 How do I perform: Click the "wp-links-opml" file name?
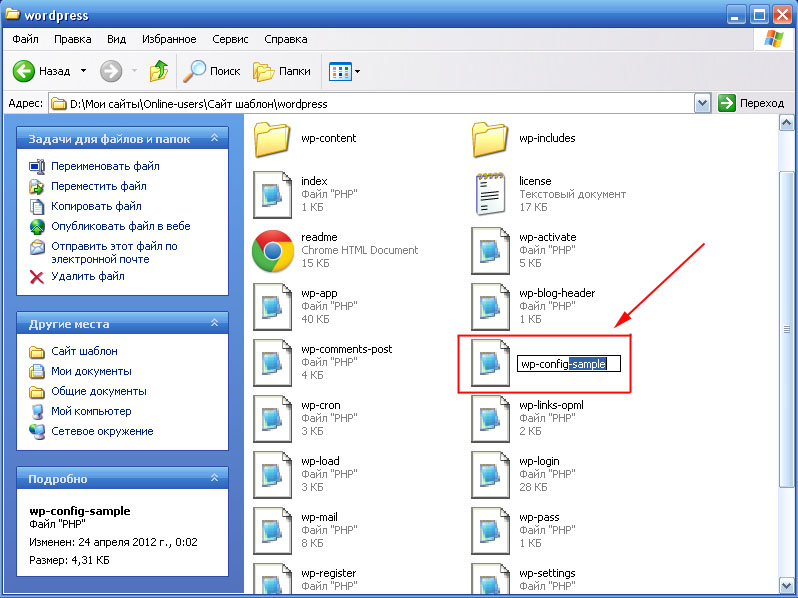[551, 405]
